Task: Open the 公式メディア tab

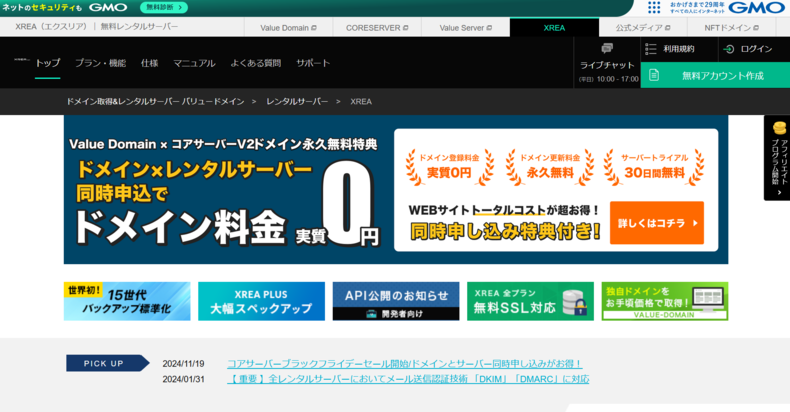Action: click(643, 28)
